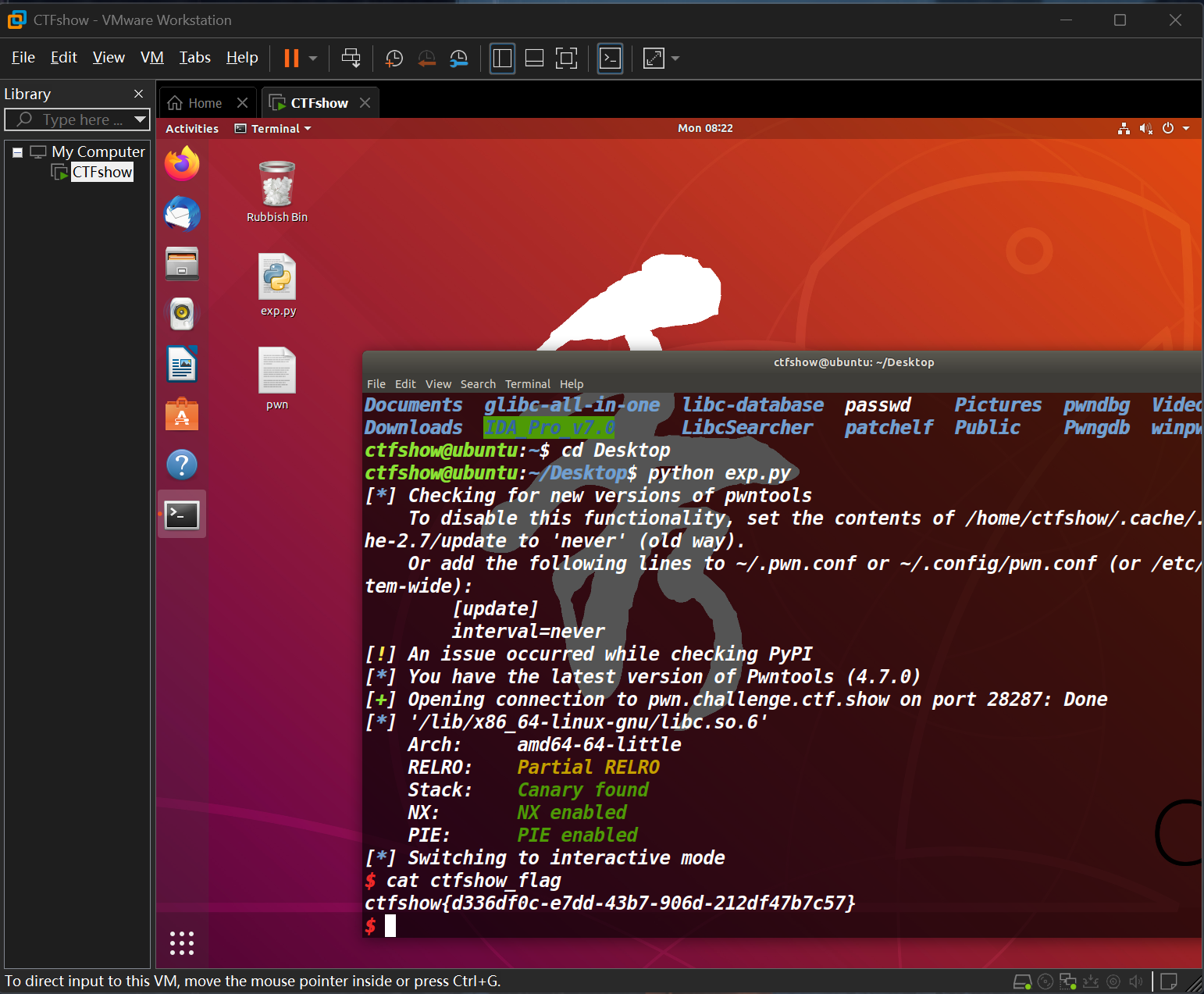Open the terminal window's File menu
The image size is (1204, 994).
(376, 384)
